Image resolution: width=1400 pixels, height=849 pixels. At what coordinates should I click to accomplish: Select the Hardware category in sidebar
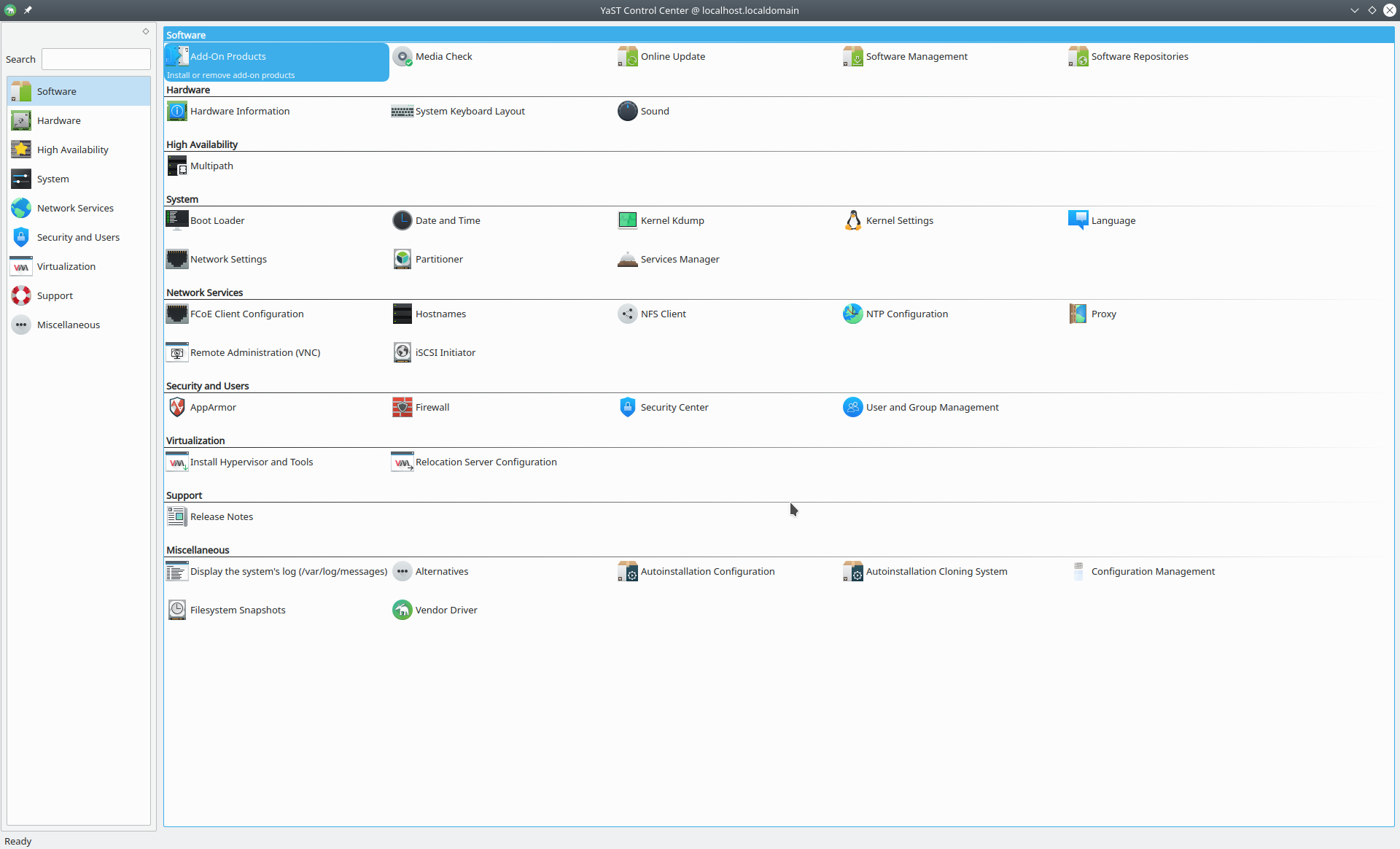[x=58, y=120]
